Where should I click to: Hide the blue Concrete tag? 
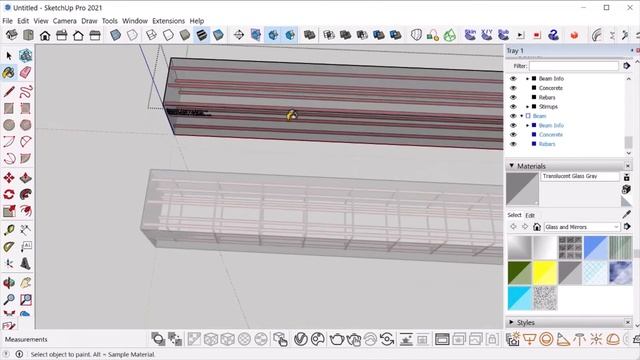click(513, 134)
